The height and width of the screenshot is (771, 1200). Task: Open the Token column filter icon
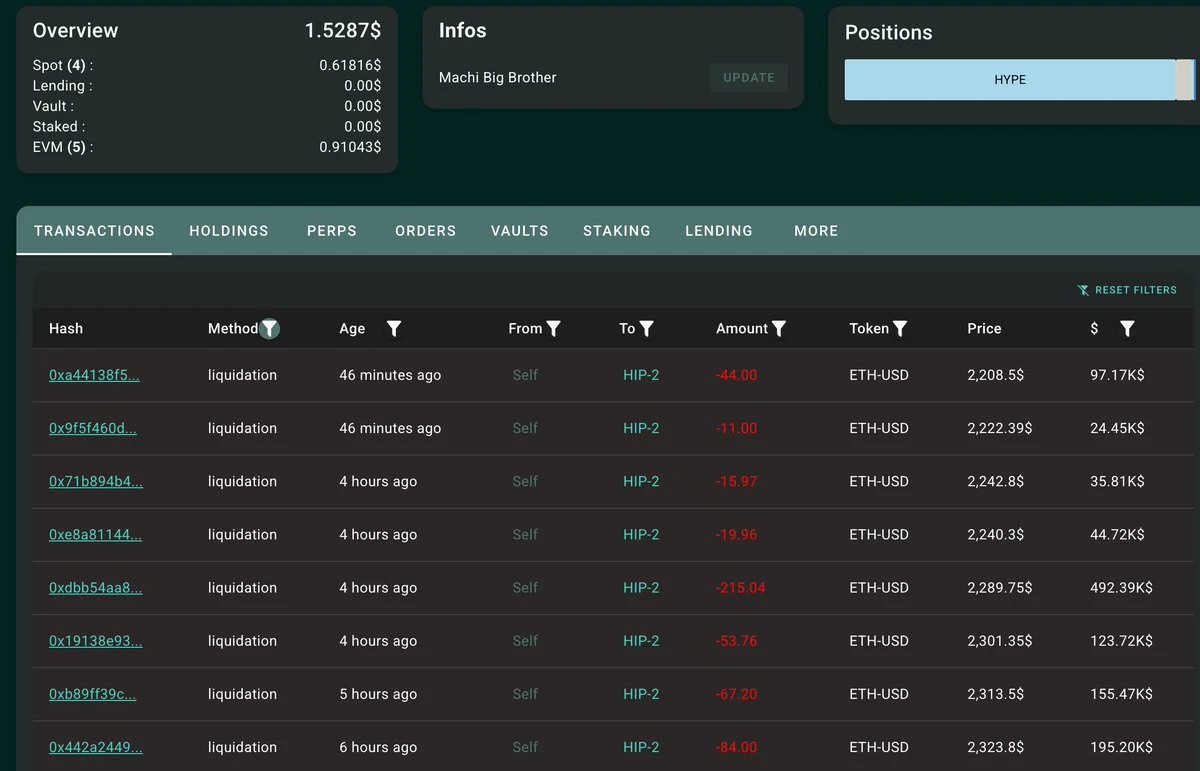pos(900,328)
